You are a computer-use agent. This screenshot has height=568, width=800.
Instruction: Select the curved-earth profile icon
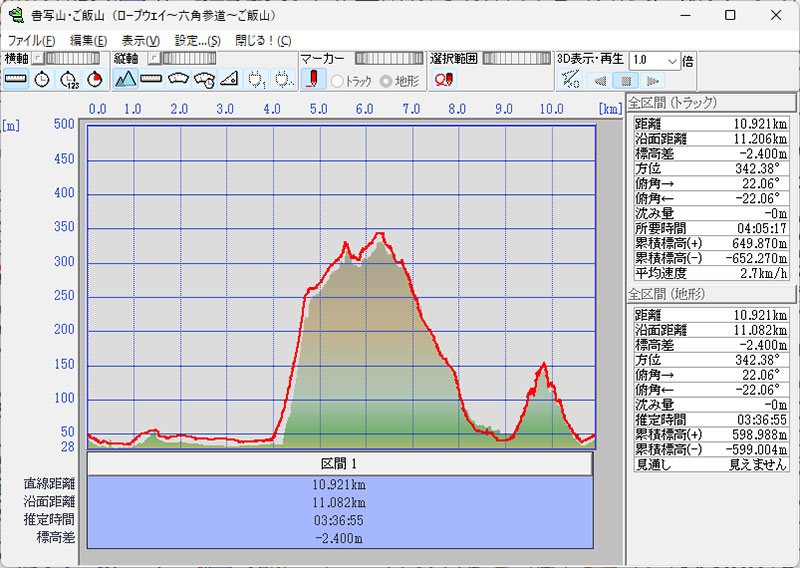(x=178, y=79)
